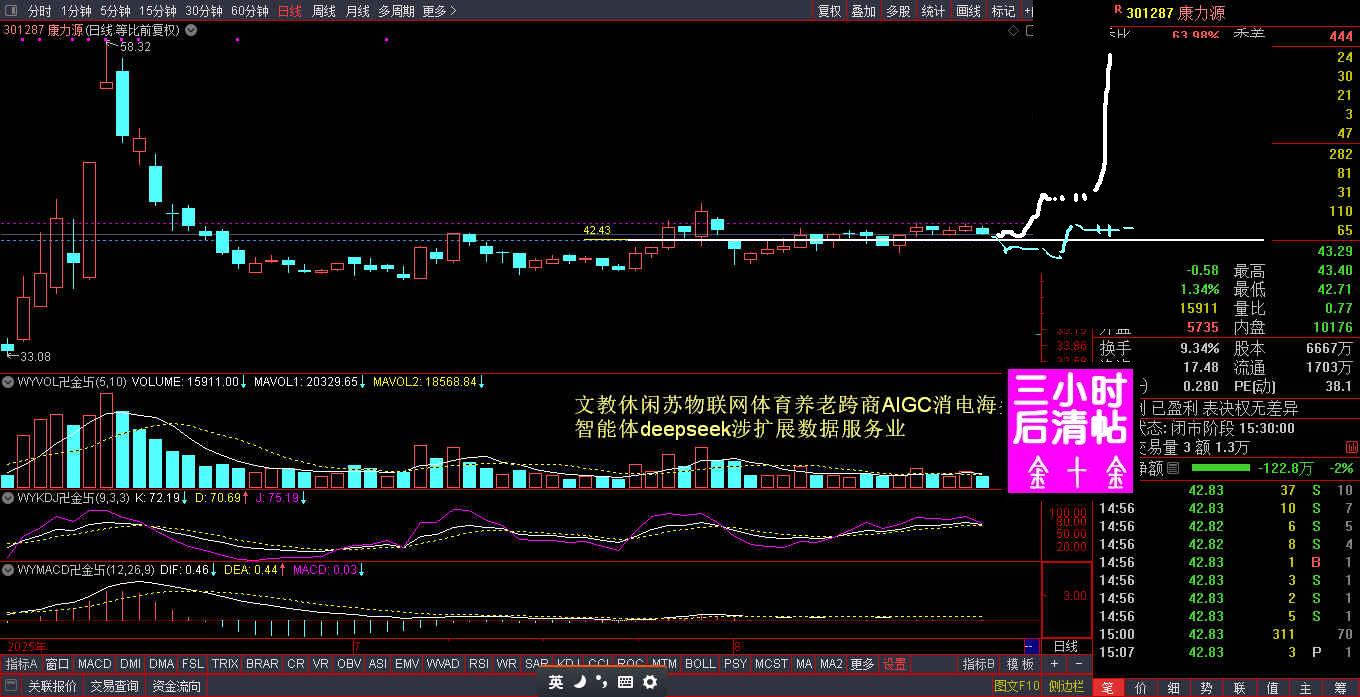Open 图文F10 info page
This screenshot has width=1360, height=697.
coord(1016,686)
